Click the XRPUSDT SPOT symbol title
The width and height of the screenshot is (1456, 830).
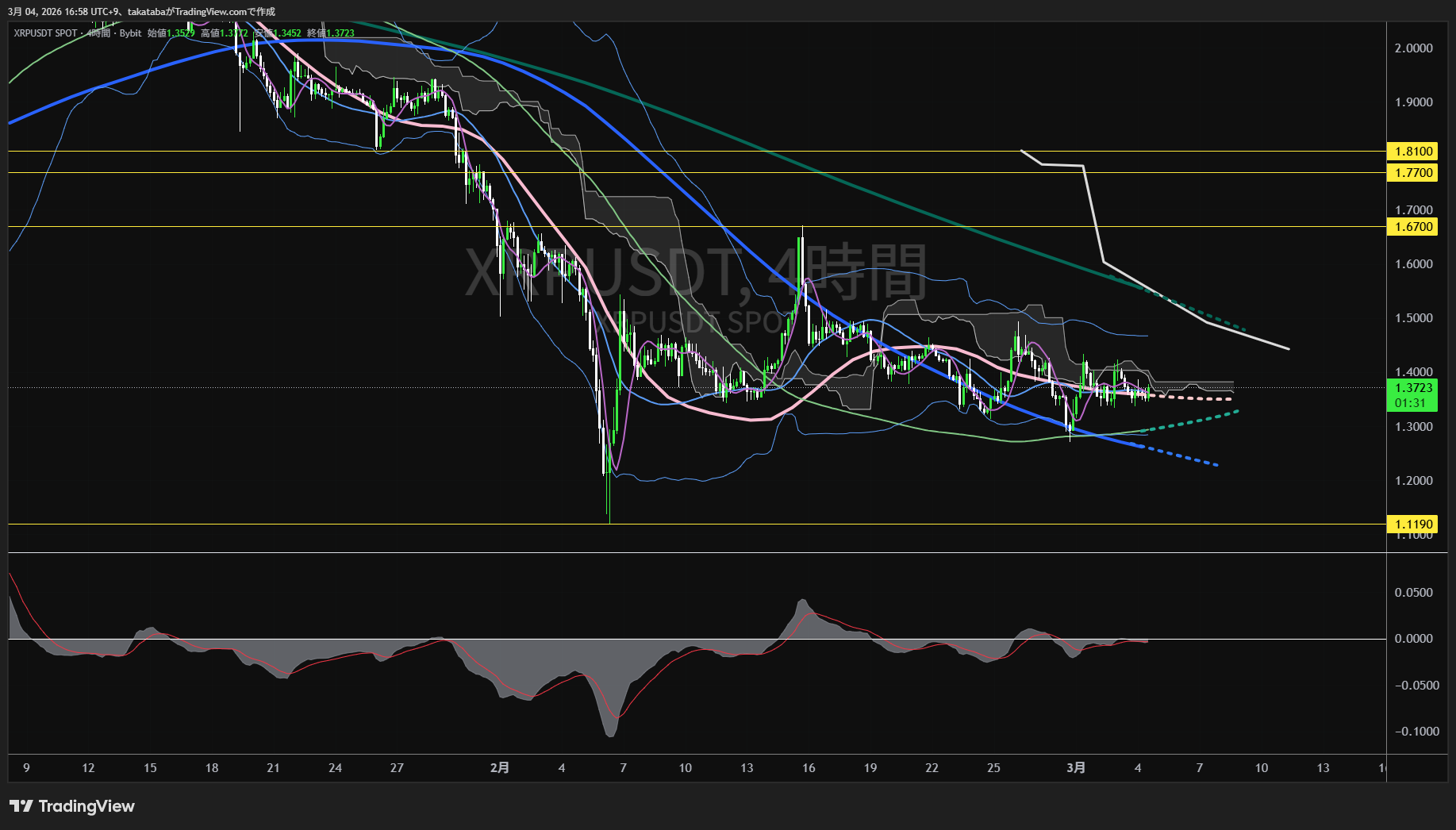click(x=46, y=33)
